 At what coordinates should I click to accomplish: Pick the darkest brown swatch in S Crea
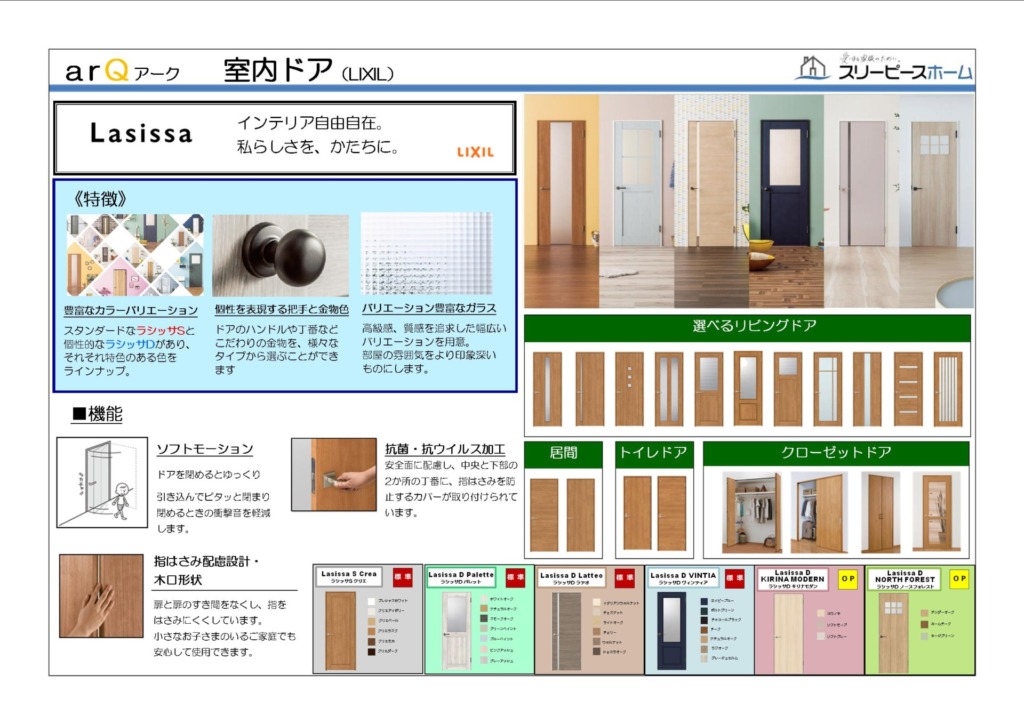pyautogui.click(x=372, y=651)
